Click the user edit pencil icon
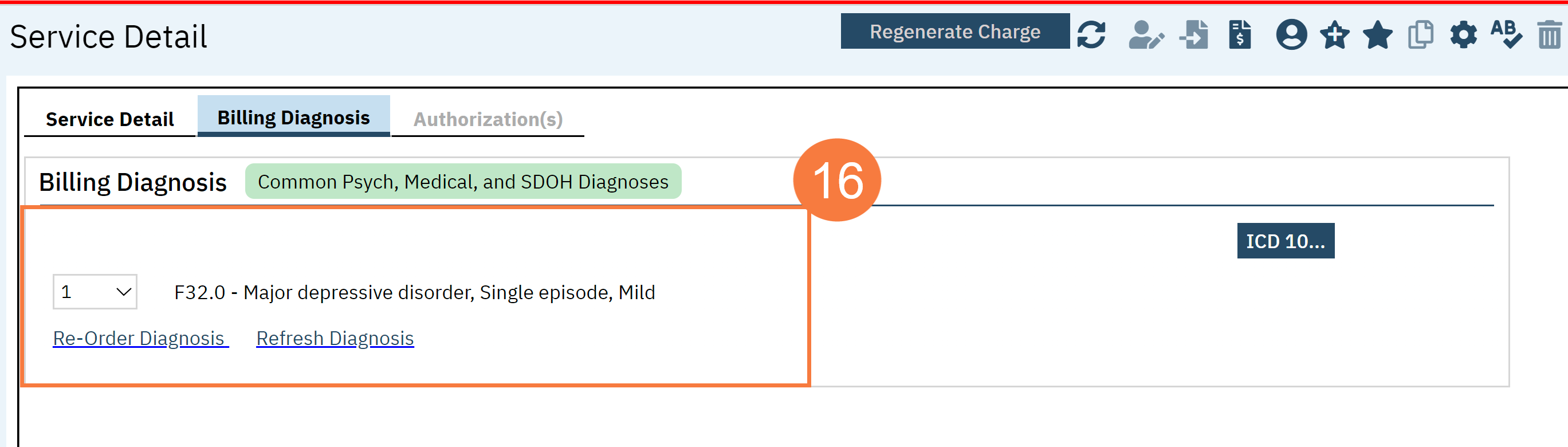The height and width of the screenshot is (447, 1568). click(1146, 34)
